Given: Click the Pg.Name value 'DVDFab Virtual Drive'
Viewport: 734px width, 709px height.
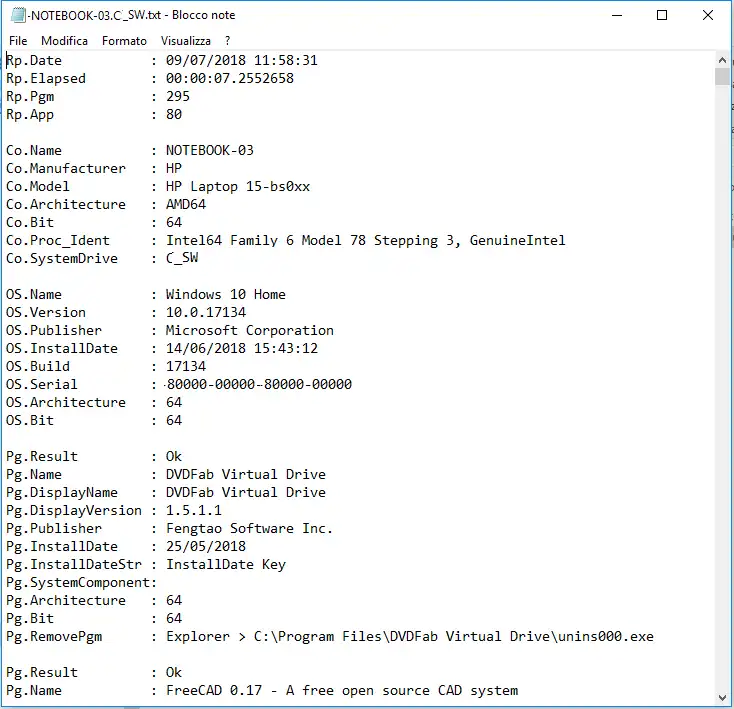Looking at the screenshot, I should pyautogui.click(x=246, y=475).
